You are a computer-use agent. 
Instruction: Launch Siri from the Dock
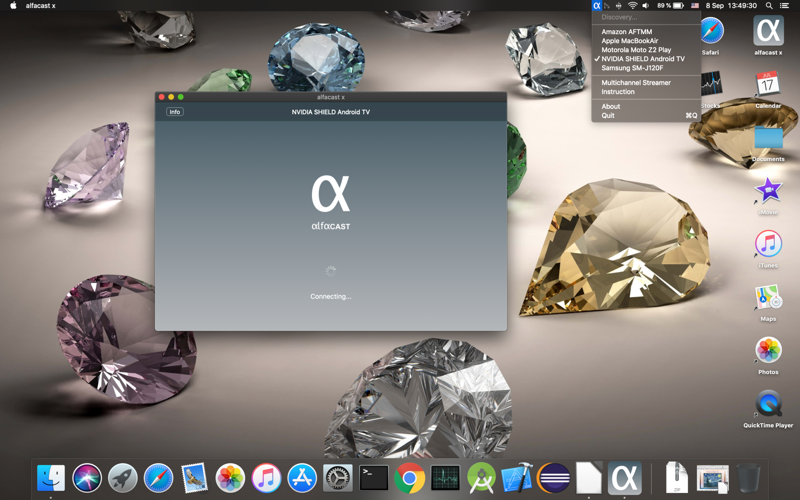click(x=87, y=478)
